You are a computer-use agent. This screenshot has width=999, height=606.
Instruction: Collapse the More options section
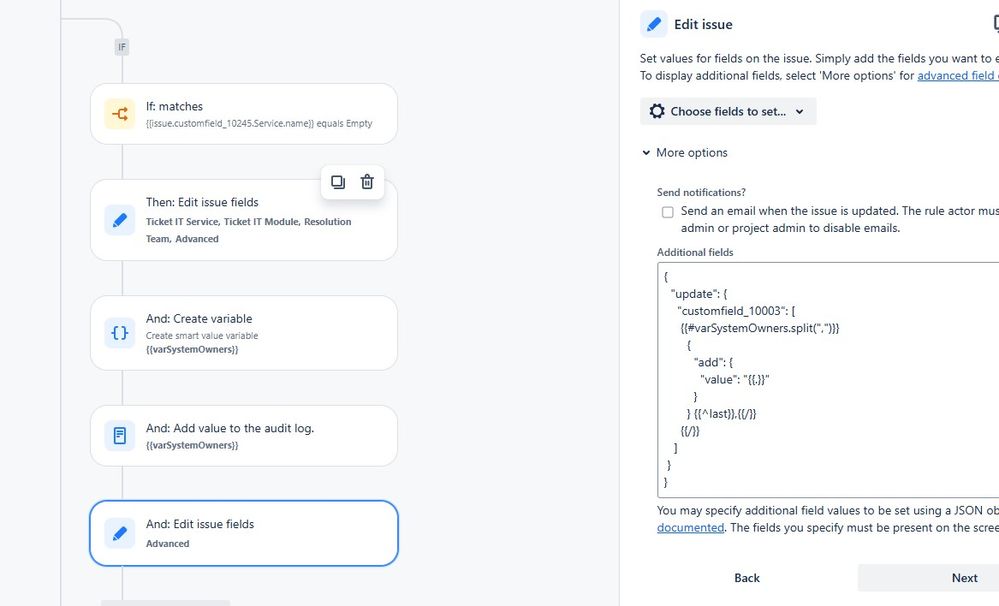coord(646,152)
